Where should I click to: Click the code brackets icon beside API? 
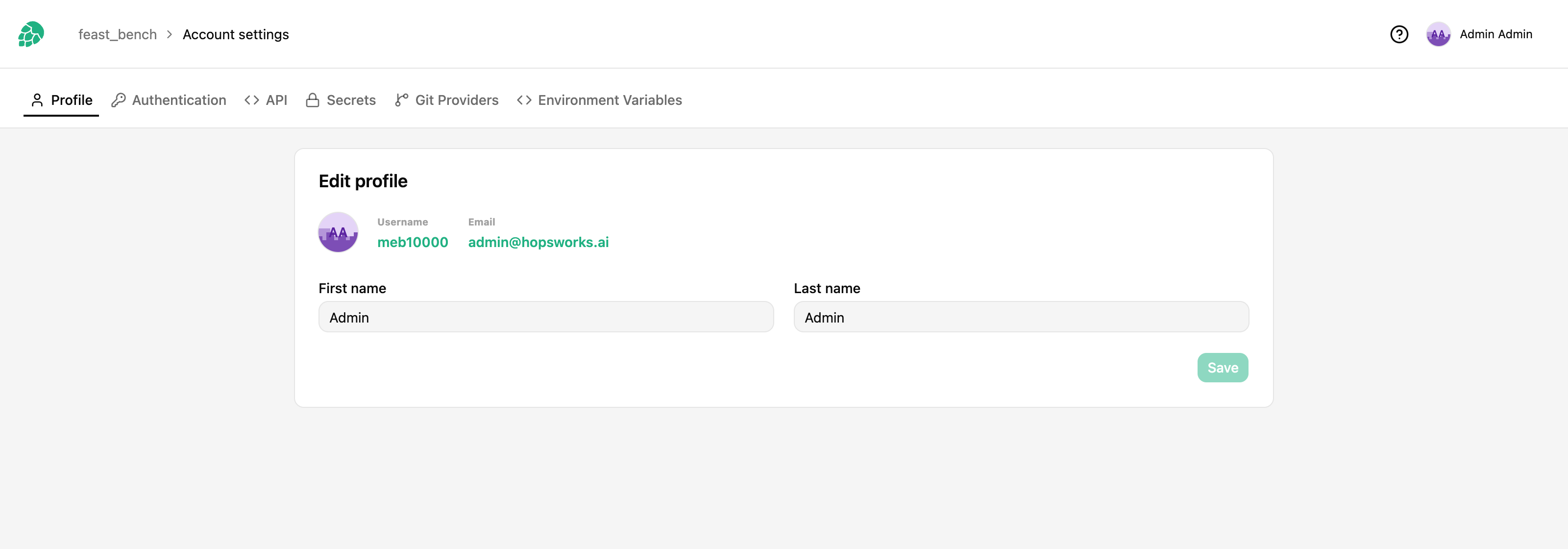(251, 100)
